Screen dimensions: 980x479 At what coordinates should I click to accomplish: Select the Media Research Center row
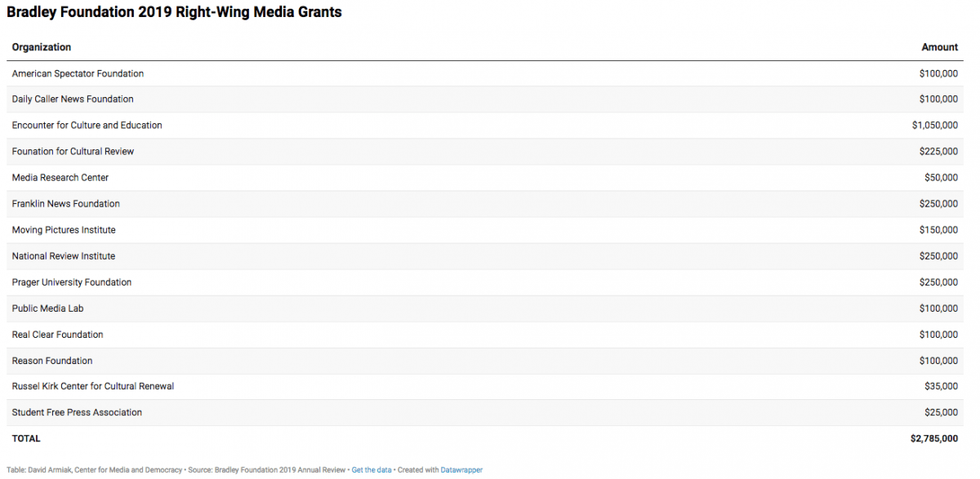[x=60, y=178]
